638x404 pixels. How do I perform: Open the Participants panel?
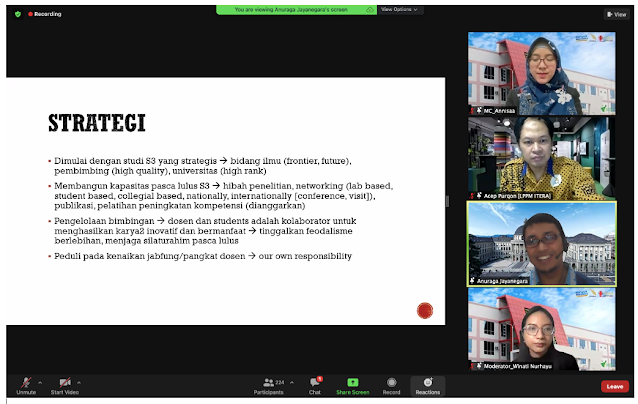[269, 386]
